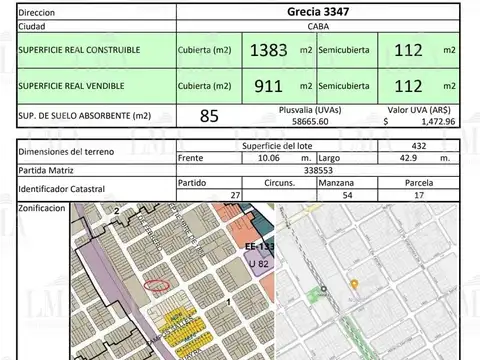Viewport: 480px width, 360px height.
Task: Select the '17' value under Parcela
Action: tap(419, 195)
